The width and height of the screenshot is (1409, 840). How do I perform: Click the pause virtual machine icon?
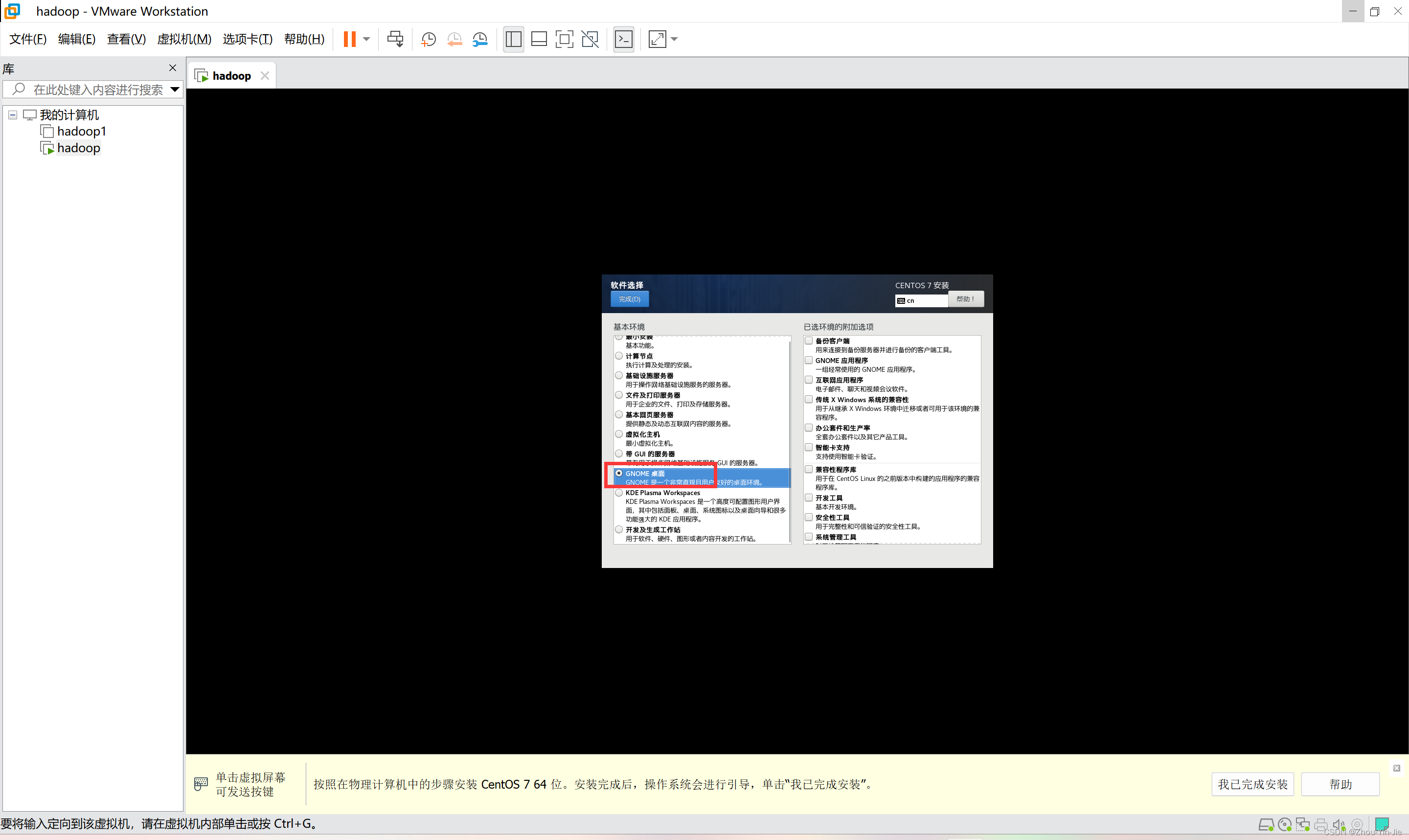point(349,39)
